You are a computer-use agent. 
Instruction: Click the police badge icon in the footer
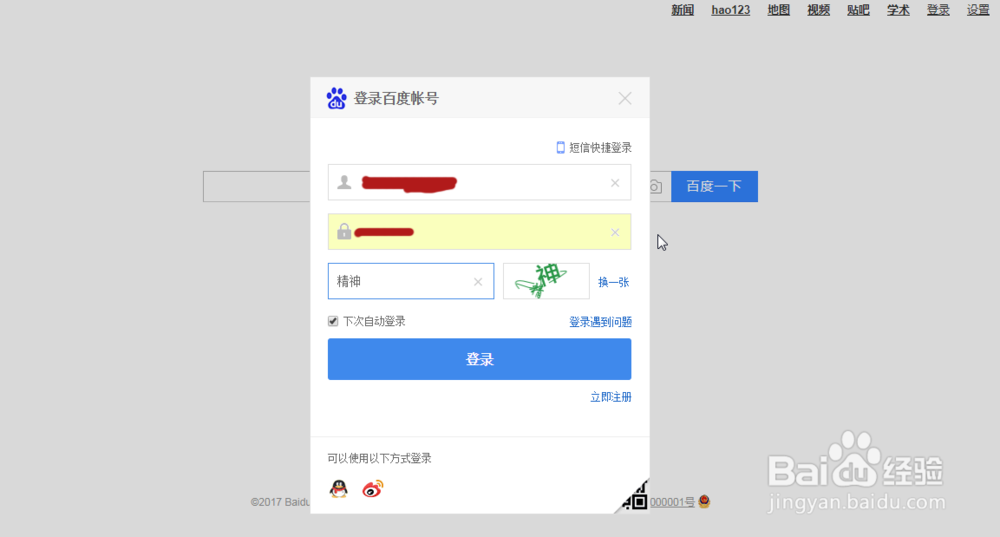coord(704,502)
